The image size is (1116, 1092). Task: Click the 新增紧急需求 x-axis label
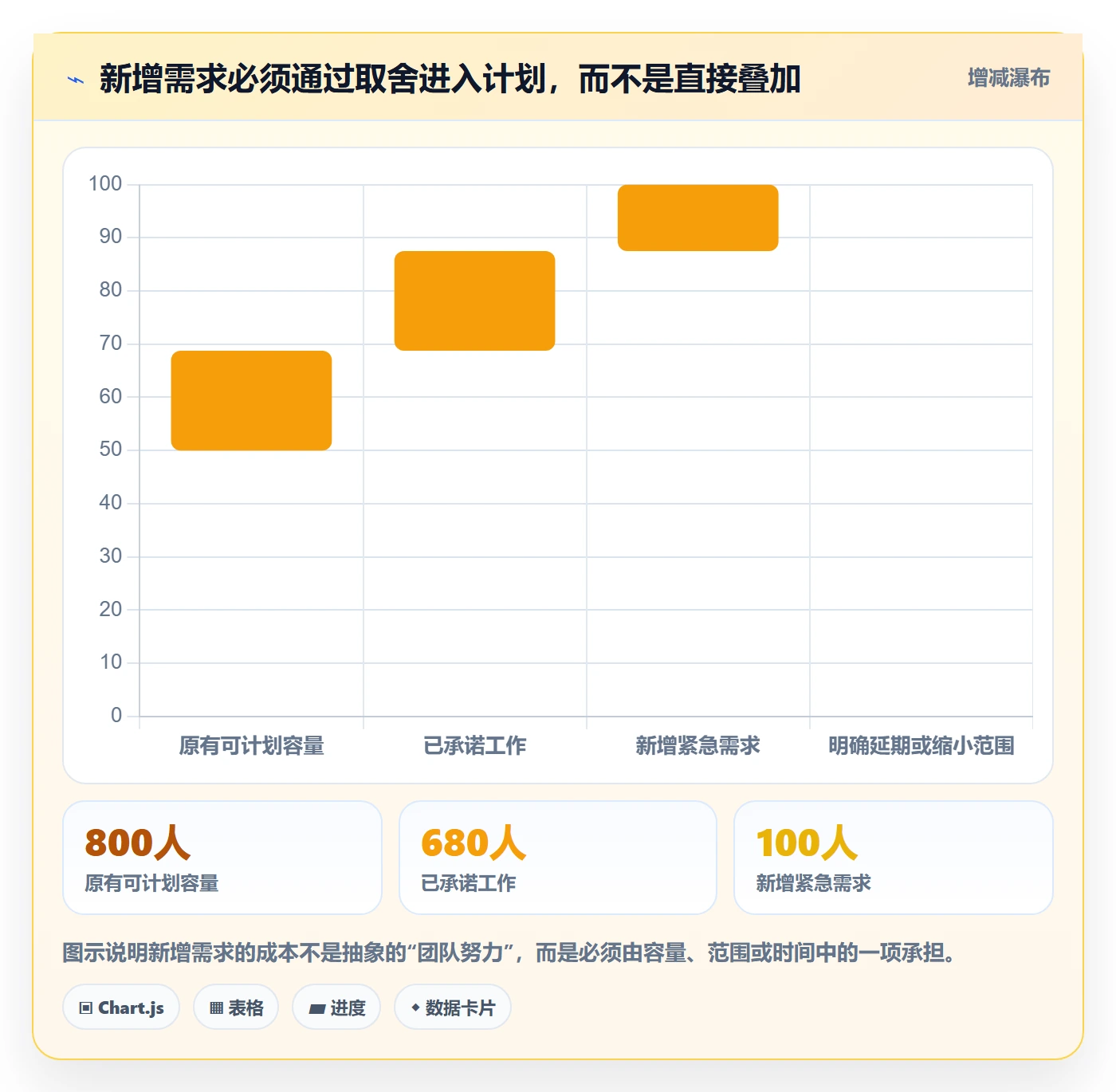click(697, 746)
